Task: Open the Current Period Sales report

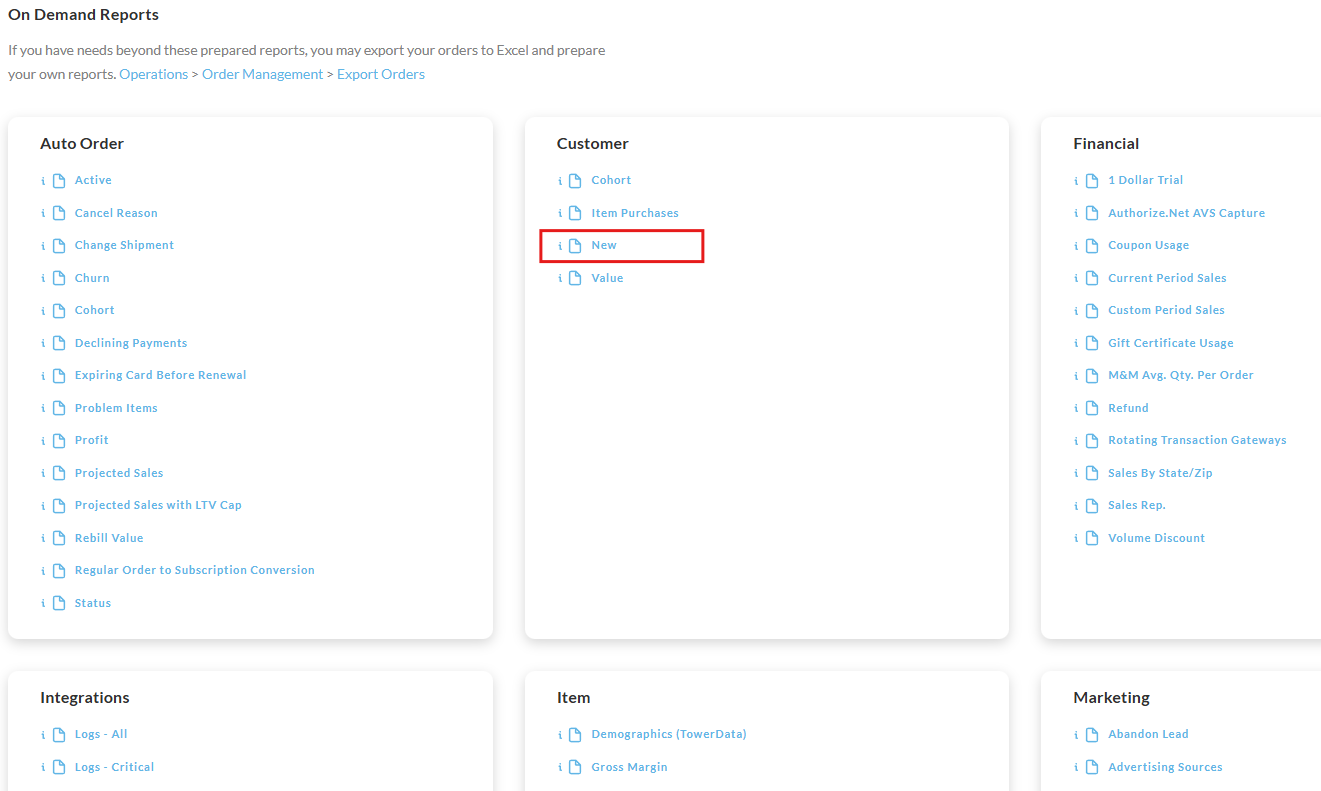Action: (1167, 278)
